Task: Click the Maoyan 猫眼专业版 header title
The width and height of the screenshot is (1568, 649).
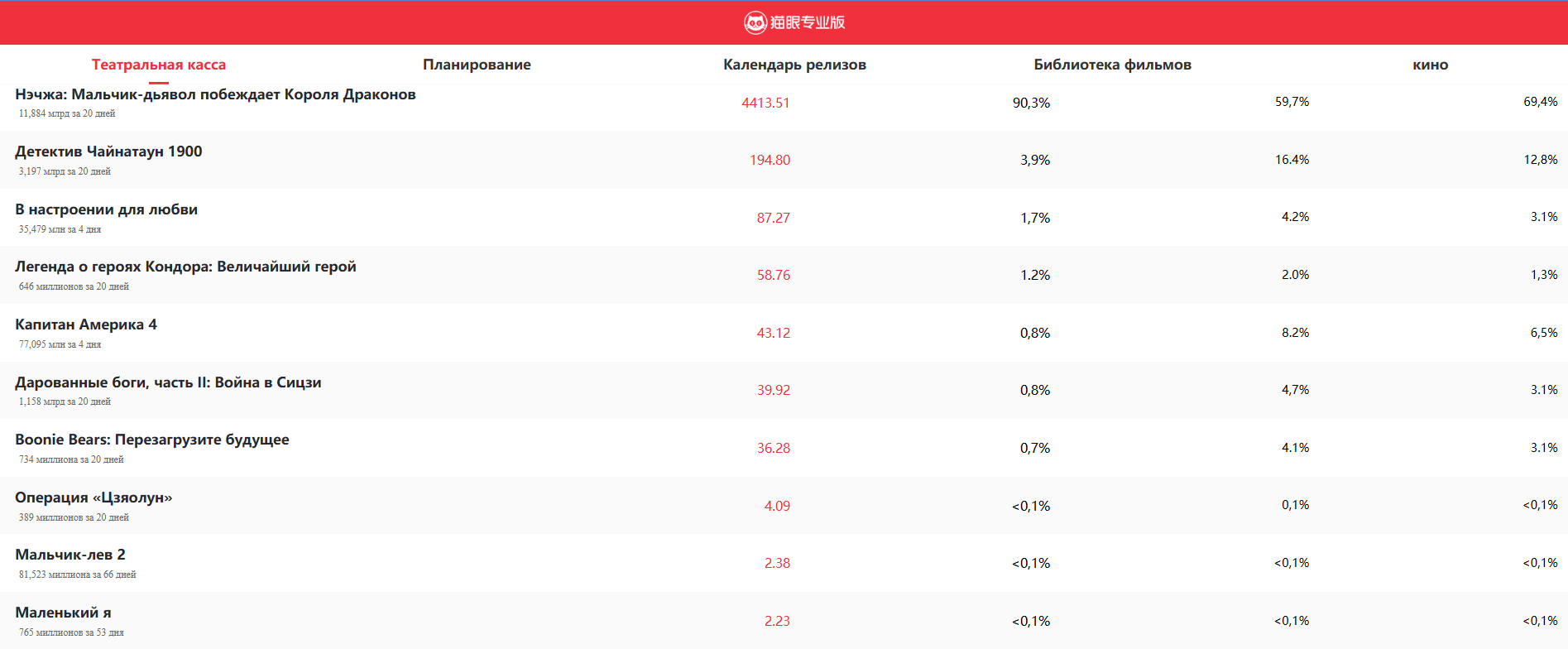Action: [807, 22]
